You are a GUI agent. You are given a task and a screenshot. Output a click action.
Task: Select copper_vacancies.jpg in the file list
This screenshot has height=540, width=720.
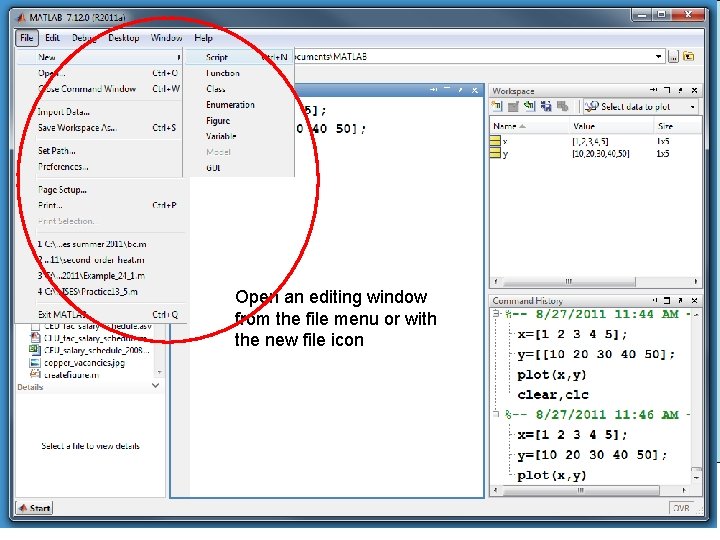click(84, 363)
